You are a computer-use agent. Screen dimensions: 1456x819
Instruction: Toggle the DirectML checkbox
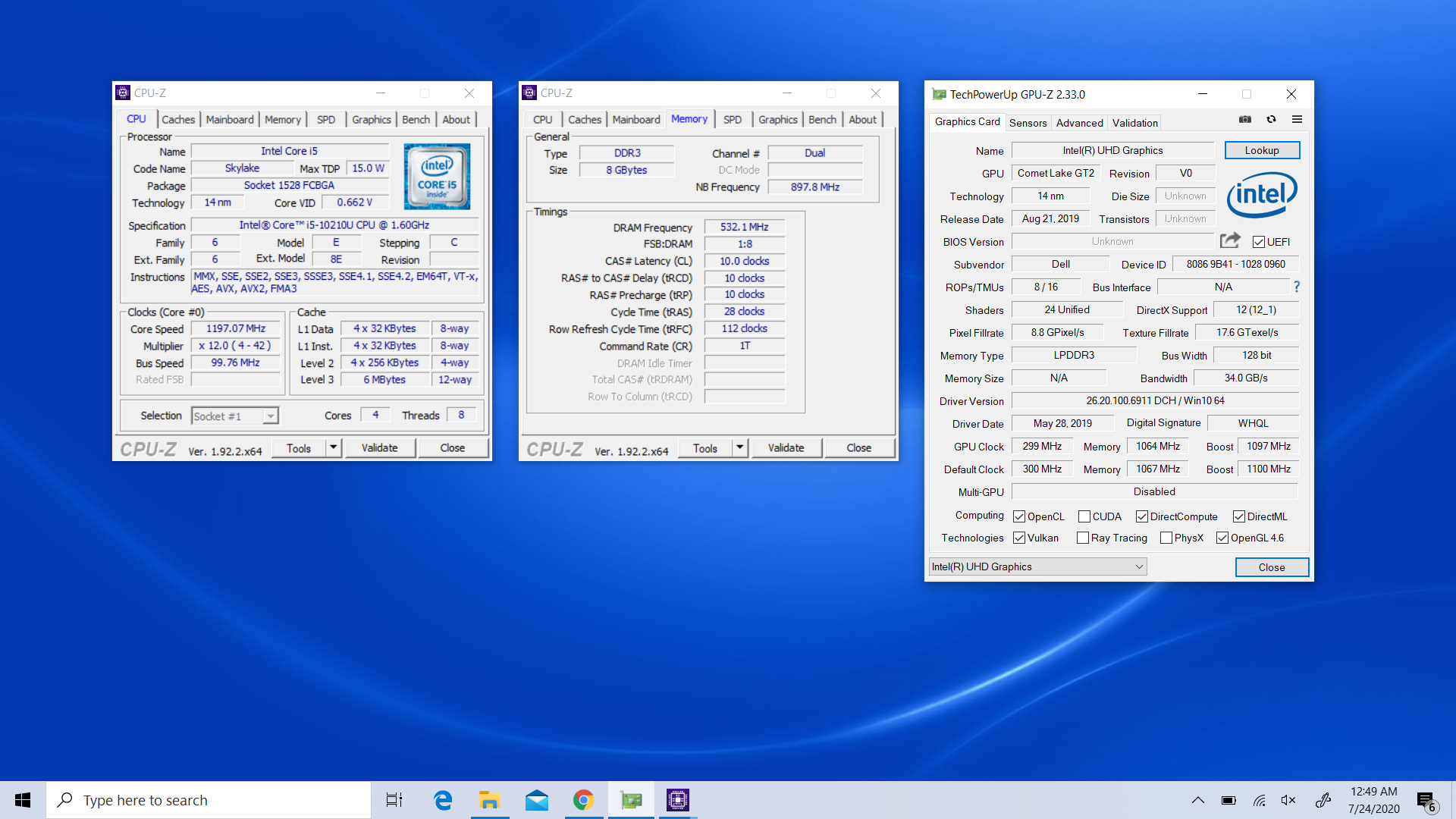(x=1239, y=516)
